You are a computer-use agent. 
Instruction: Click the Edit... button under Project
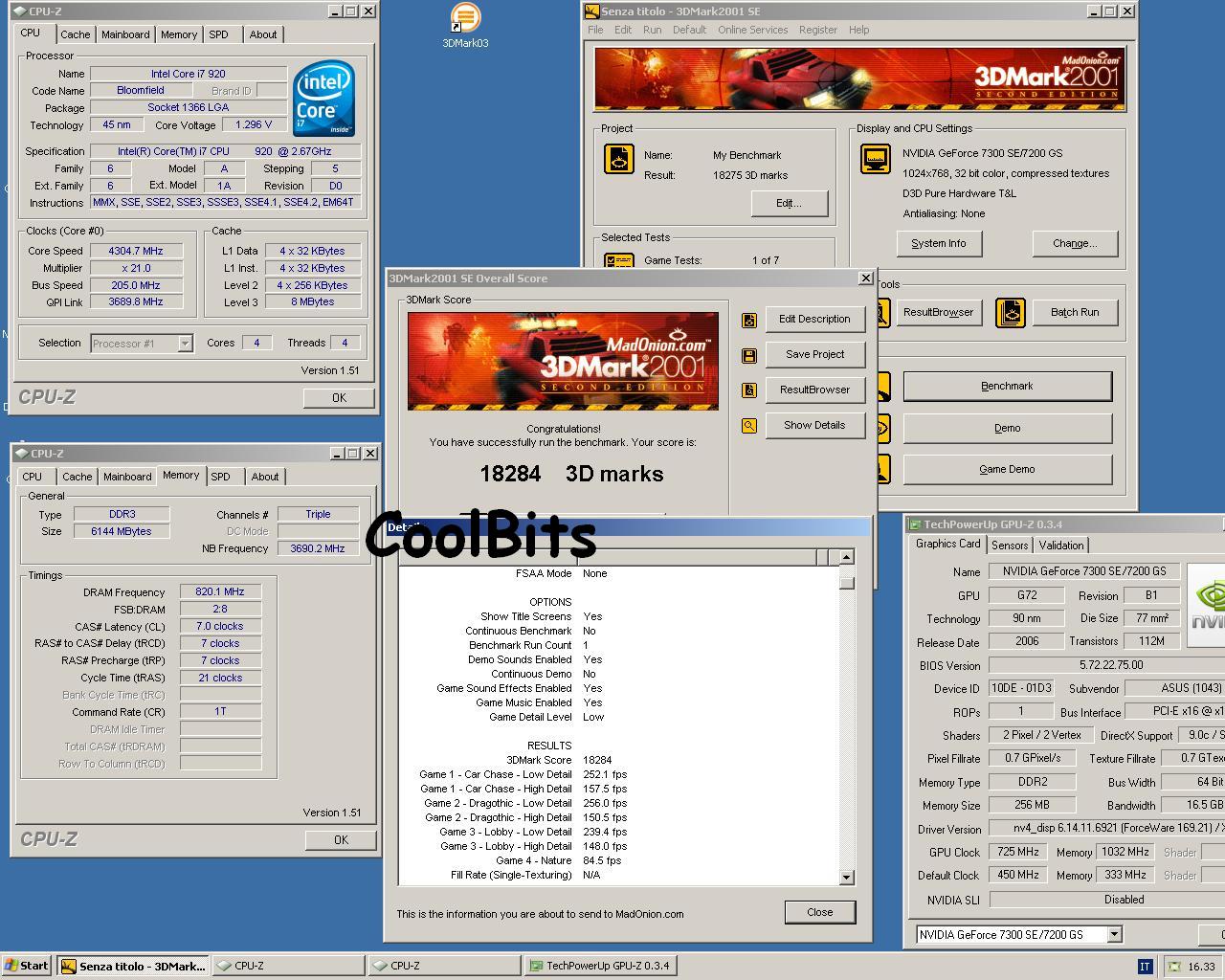pos(789,203)
